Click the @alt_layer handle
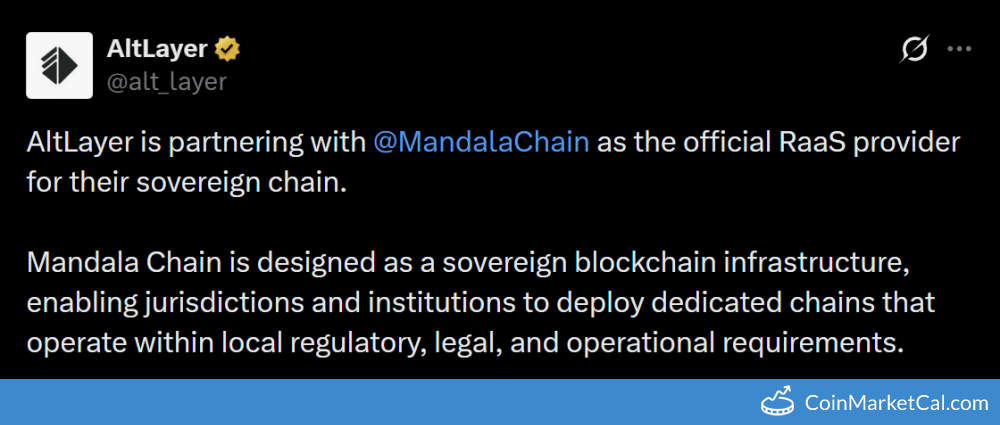This screenshot has height=425, width=1000. tap(167, 81)
